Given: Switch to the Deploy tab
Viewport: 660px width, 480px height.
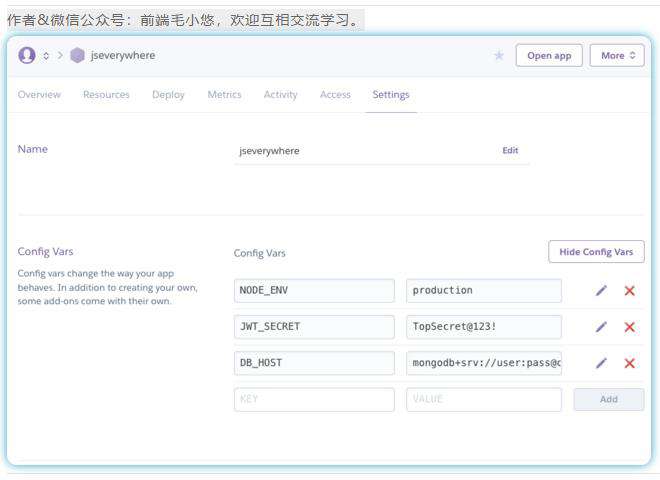Looking at the screenshot, I should click(168, 95).
